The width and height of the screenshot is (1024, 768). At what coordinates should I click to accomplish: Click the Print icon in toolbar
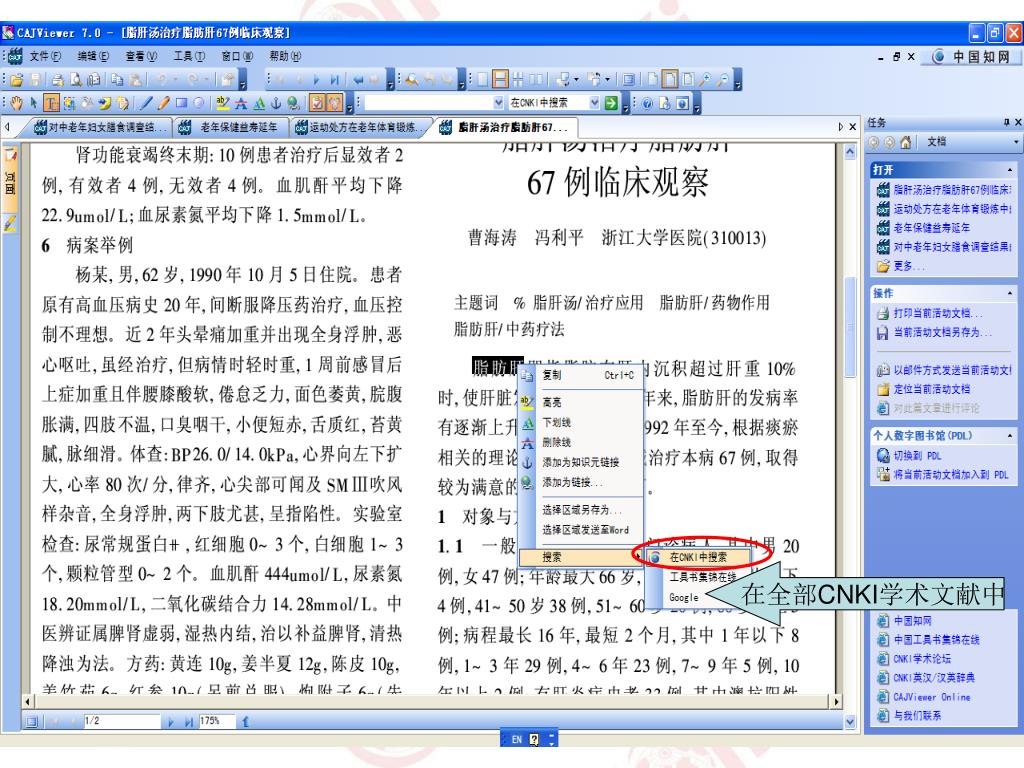(x=57, y=80)
